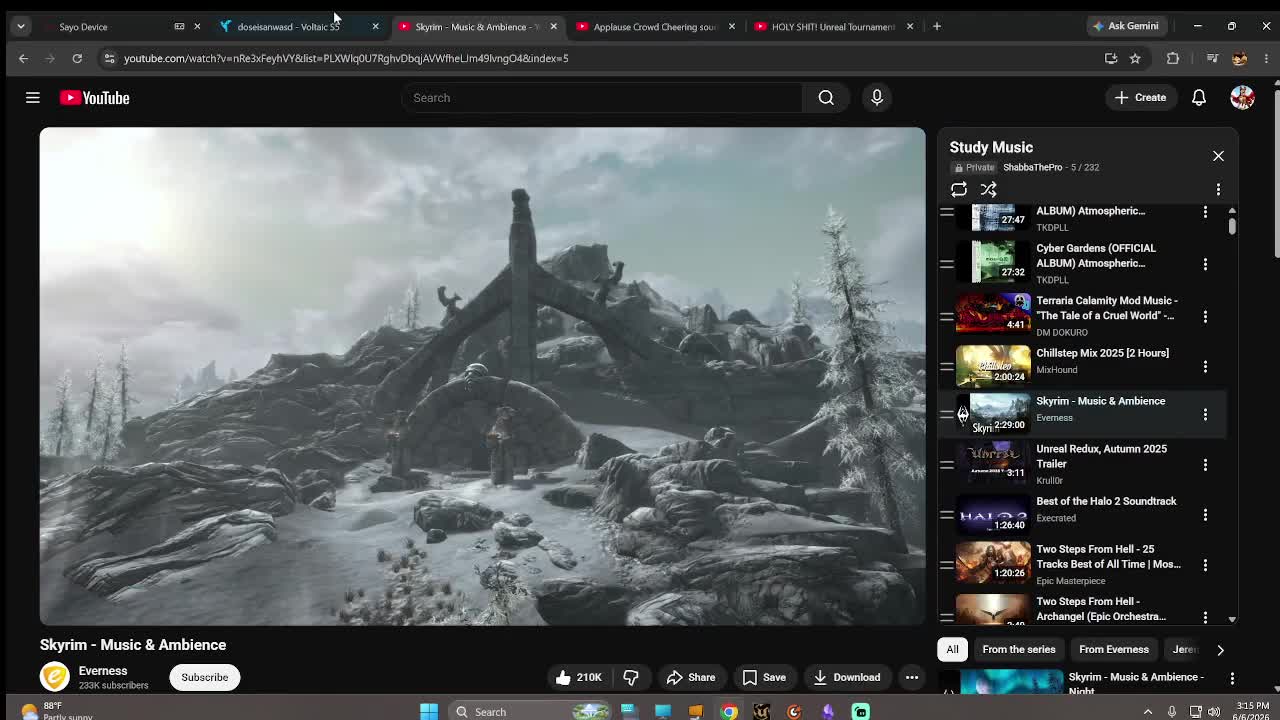This screenshot has width=1280, height=720.
Task: Switch to the HOLY SHIT! Unreal Tournament tab
Action: pyautogui.click(x=833, y=27)
